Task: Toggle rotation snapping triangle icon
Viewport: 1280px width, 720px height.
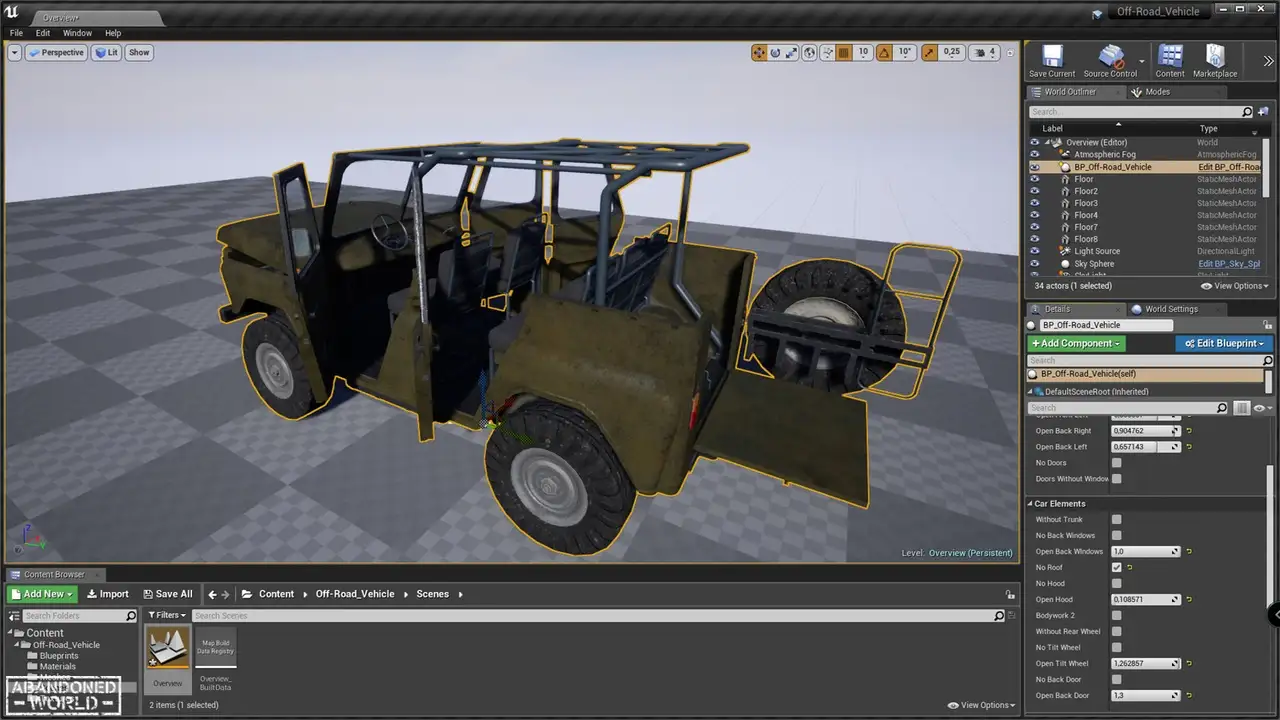Action: (884, 53)
